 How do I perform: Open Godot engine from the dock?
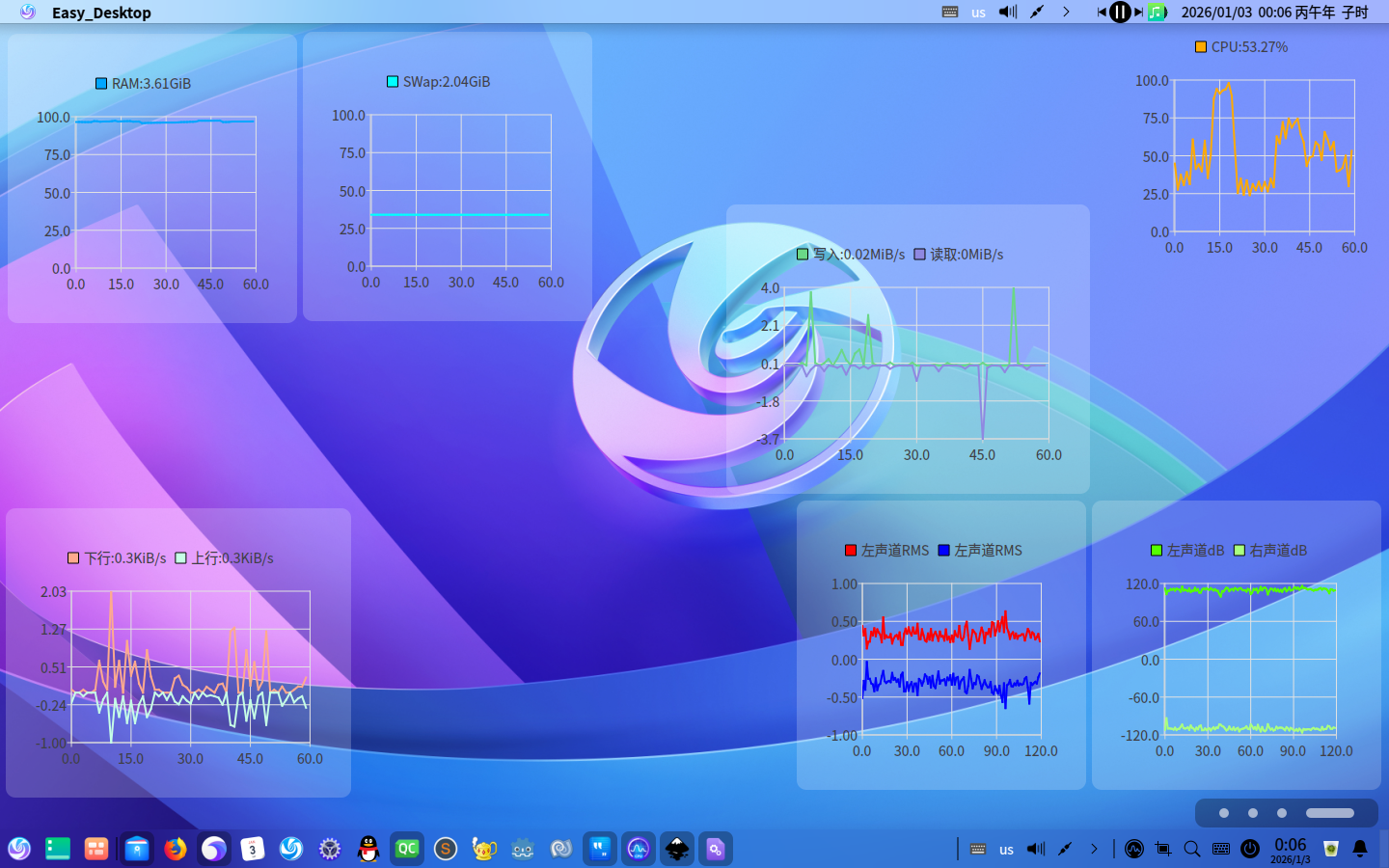tap(523, 849)
